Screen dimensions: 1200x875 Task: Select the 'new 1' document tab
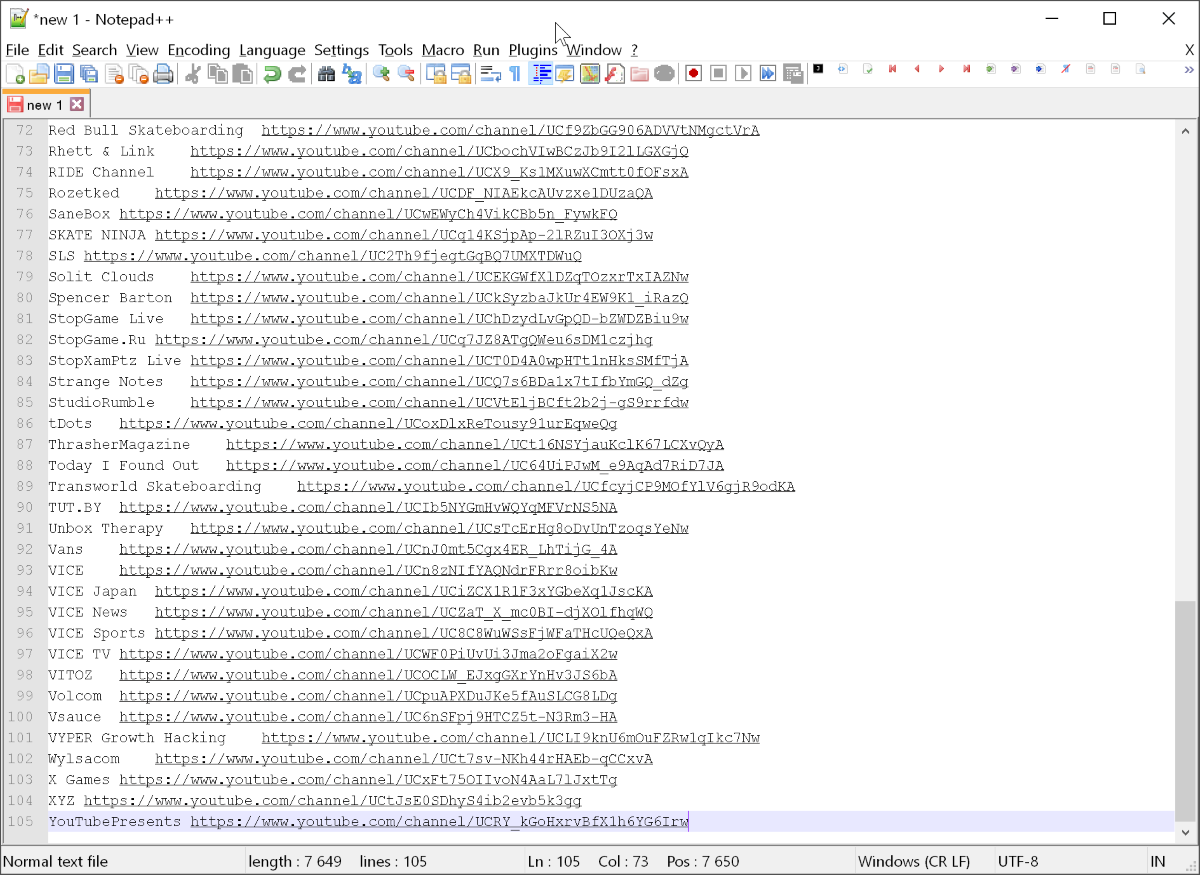coord(46,104)
